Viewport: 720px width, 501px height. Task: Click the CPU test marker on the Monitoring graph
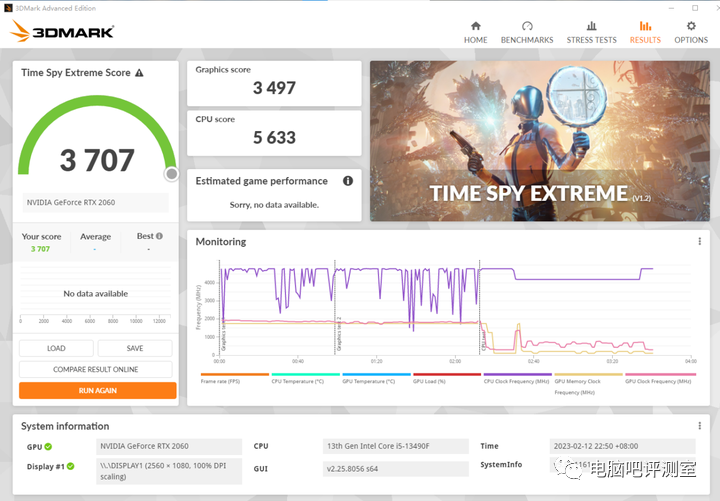pos(483,341)
